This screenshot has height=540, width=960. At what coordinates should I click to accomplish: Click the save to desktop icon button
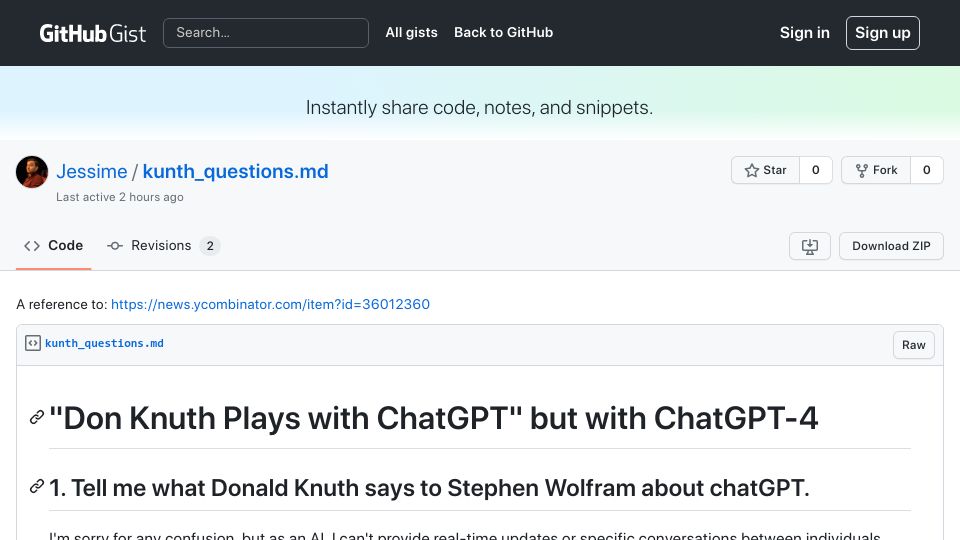809,246
